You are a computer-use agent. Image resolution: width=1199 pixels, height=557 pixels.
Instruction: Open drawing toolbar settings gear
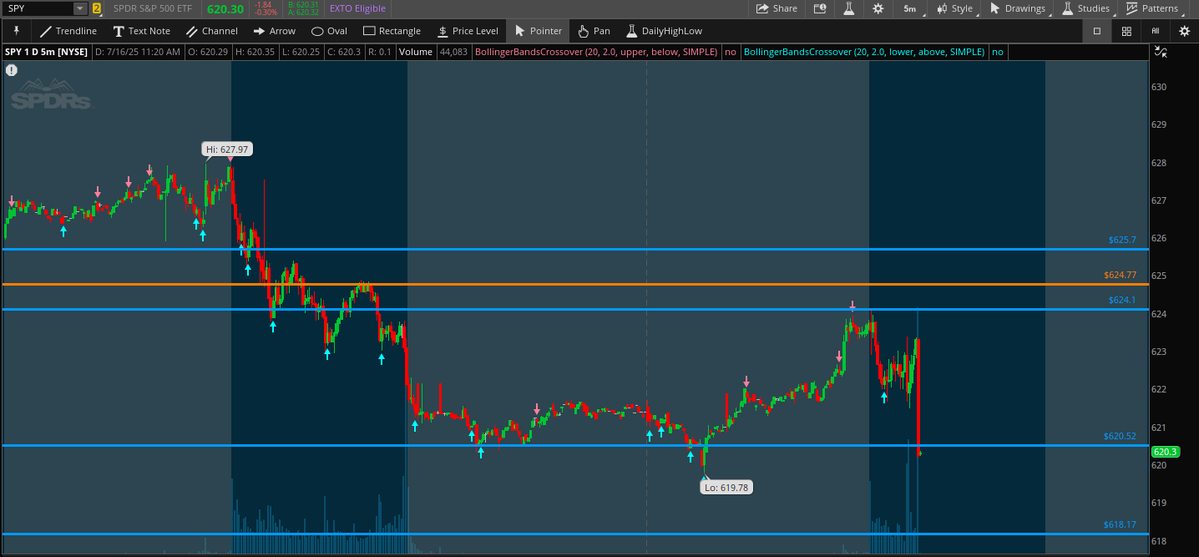pyautogui.click(x=1184, y=31)
